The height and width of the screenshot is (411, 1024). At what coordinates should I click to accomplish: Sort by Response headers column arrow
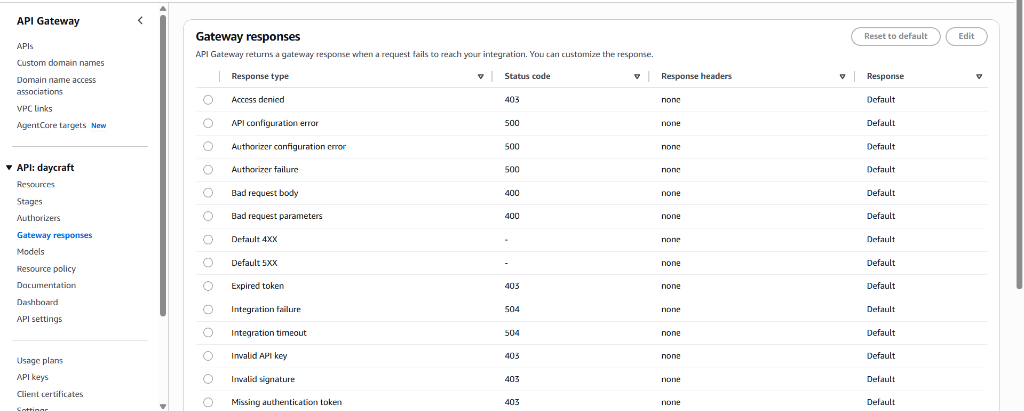point(842,76)
